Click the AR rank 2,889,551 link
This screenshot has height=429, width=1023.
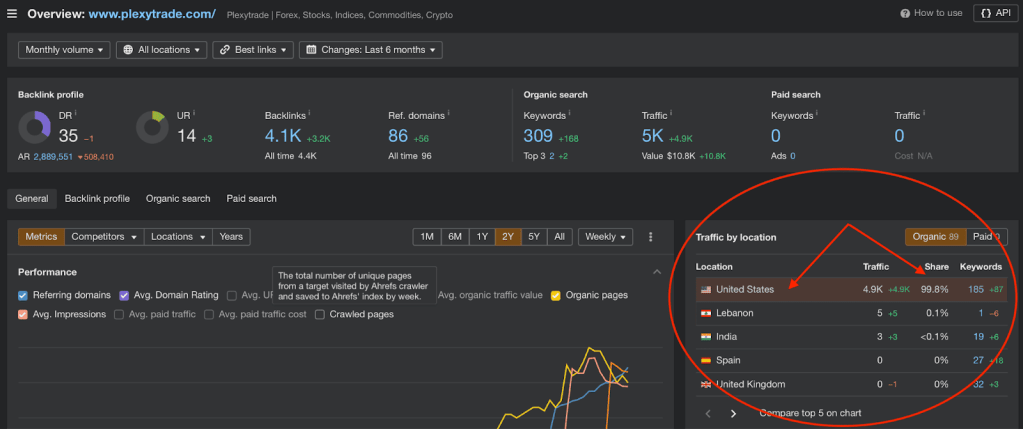53,156
